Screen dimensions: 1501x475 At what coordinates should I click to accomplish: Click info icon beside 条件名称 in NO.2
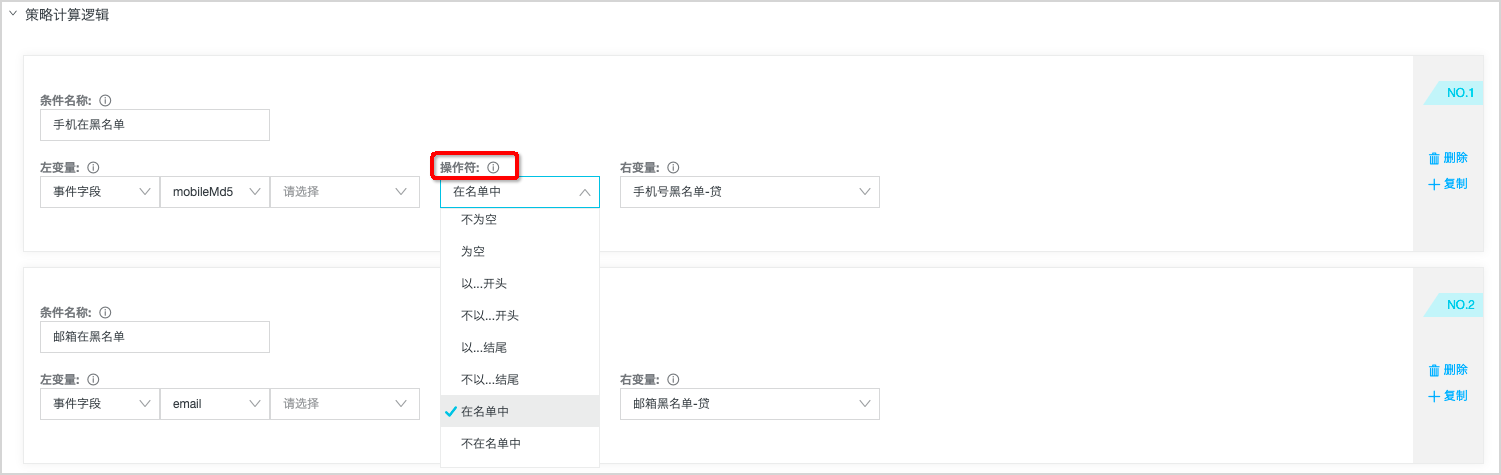pos(106,313)
